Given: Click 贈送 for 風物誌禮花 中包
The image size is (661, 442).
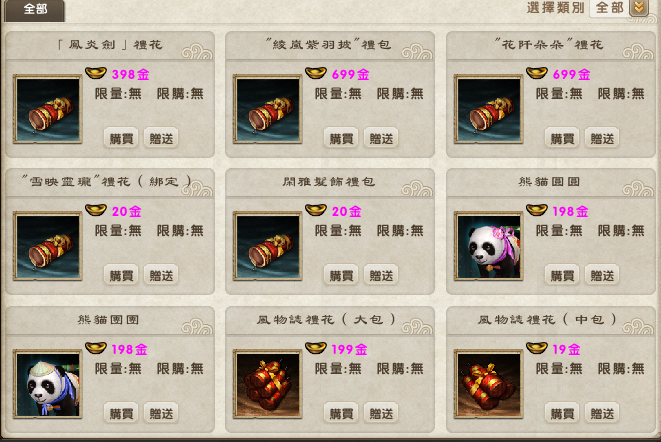Looking at the screenshot, I should click(x=602, y=413).
